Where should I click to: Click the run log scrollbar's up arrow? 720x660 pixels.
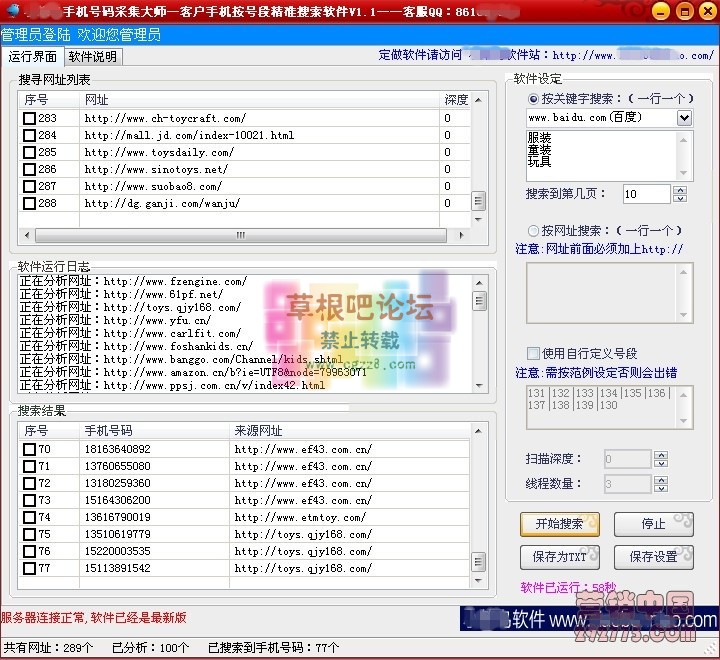click(x=479, y=283)
